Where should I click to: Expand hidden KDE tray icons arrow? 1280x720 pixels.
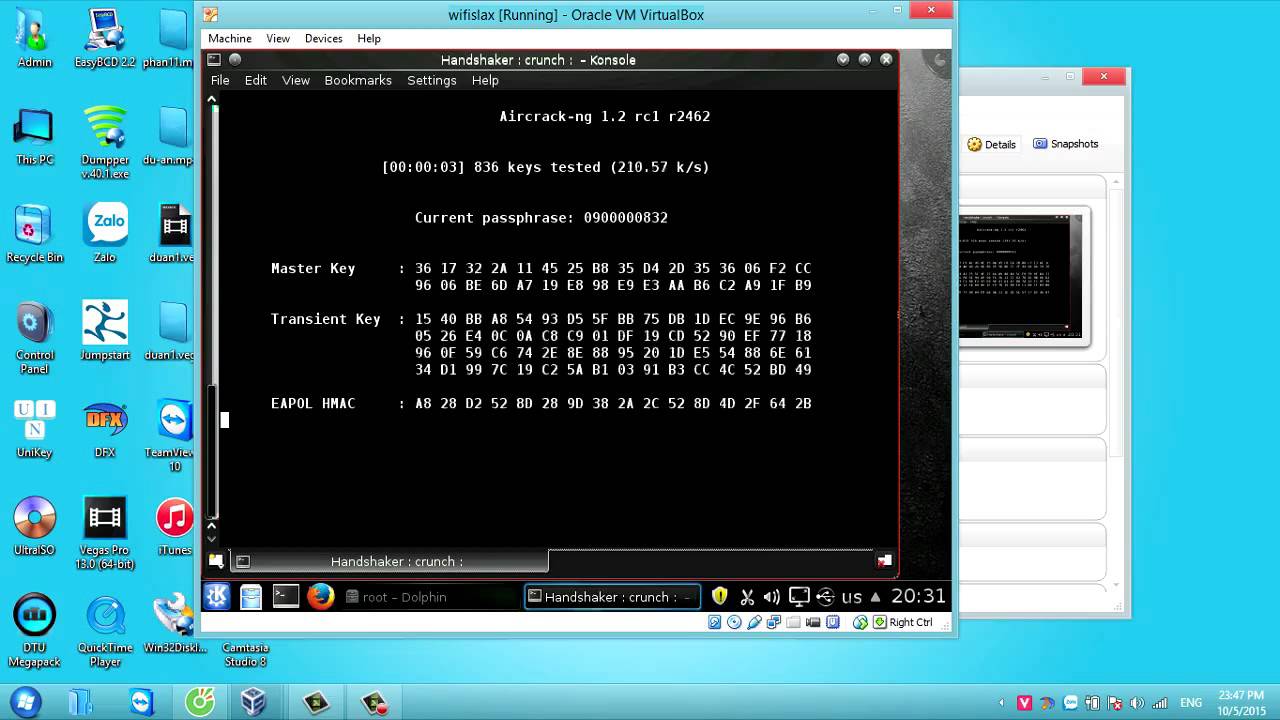tap(876, 597)
